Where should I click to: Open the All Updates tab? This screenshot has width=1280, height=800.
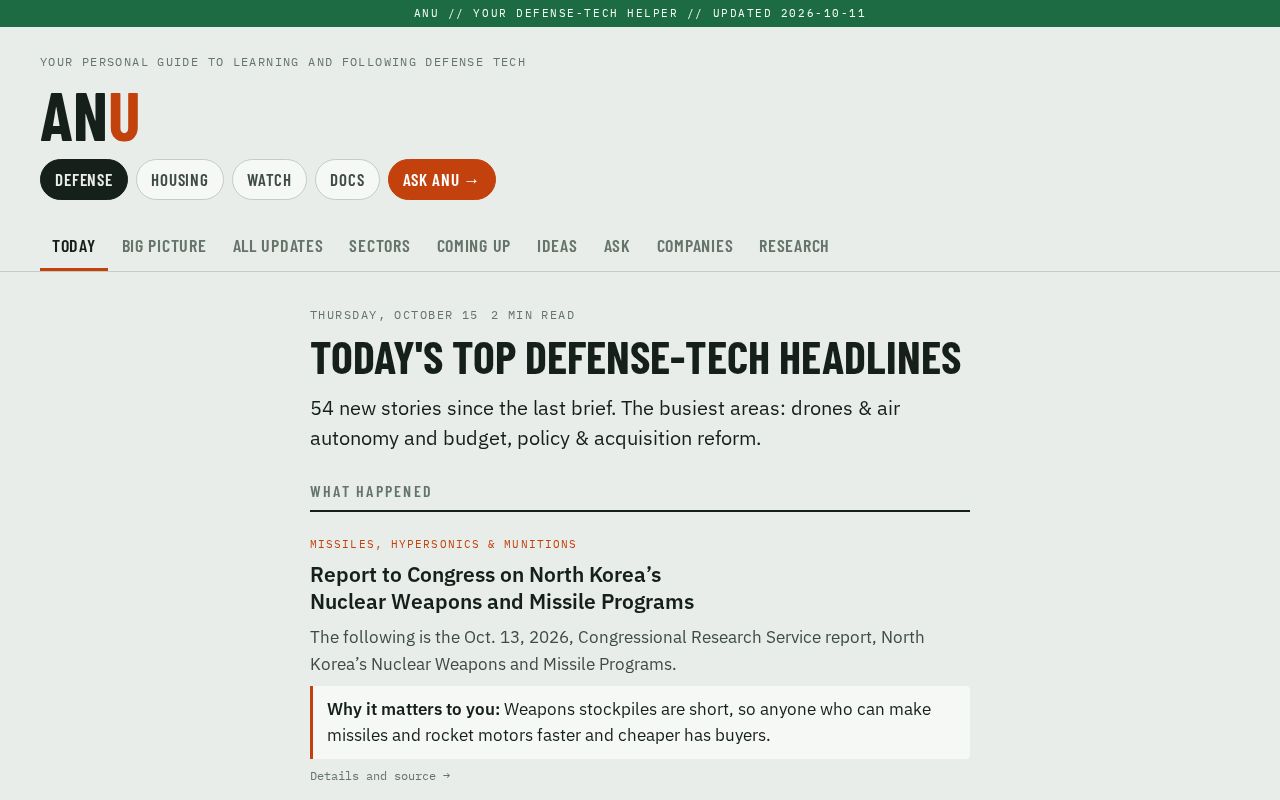tap(278, 246)
